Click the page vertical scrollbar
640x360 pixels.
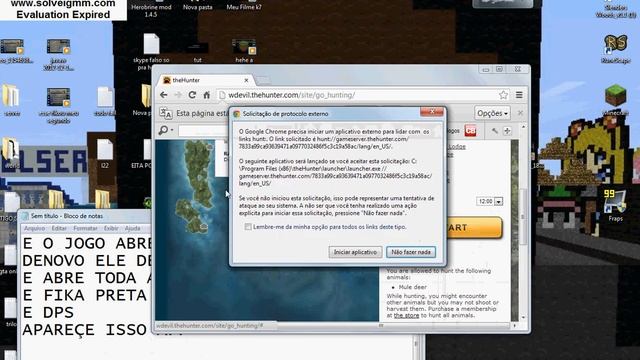(523, 216)
